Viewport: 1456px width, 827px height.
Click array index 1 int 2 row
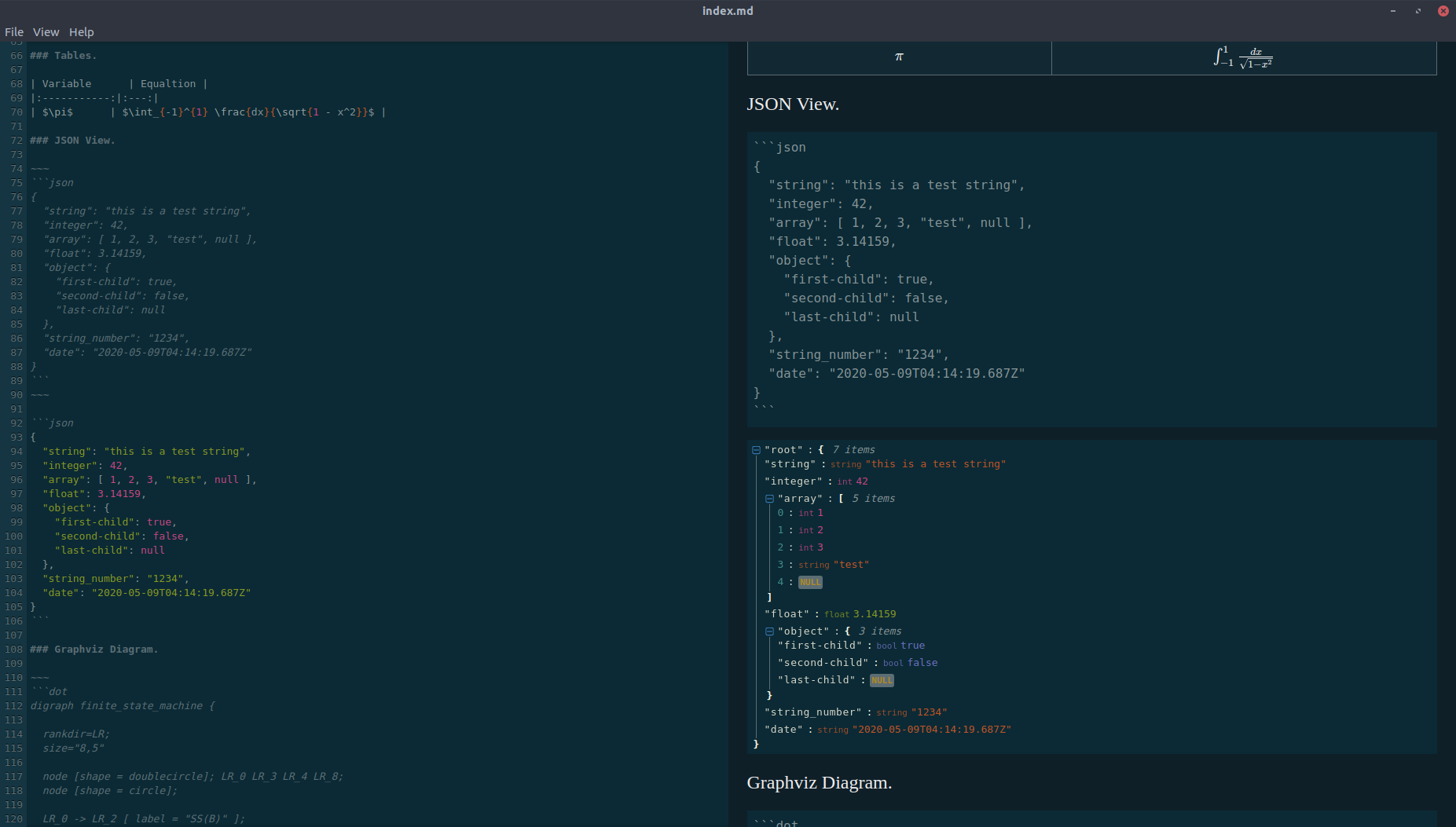[800, 530]
